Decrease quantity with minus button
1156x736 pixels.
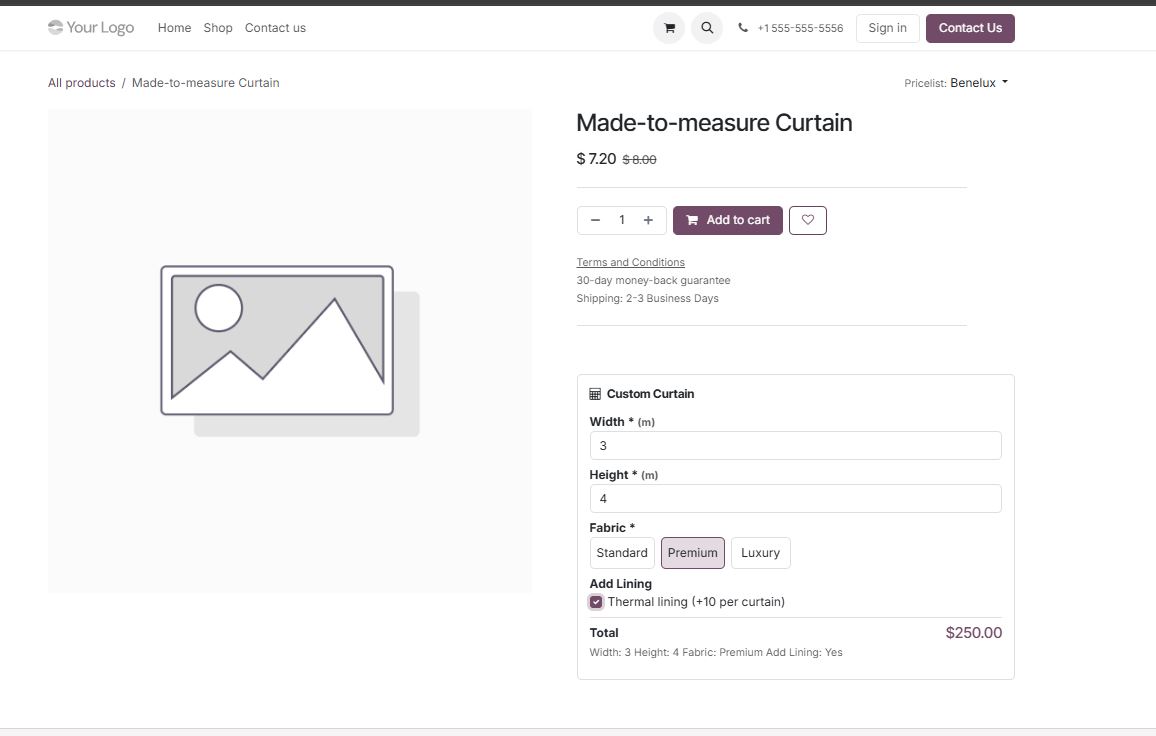tap(595, 220)
